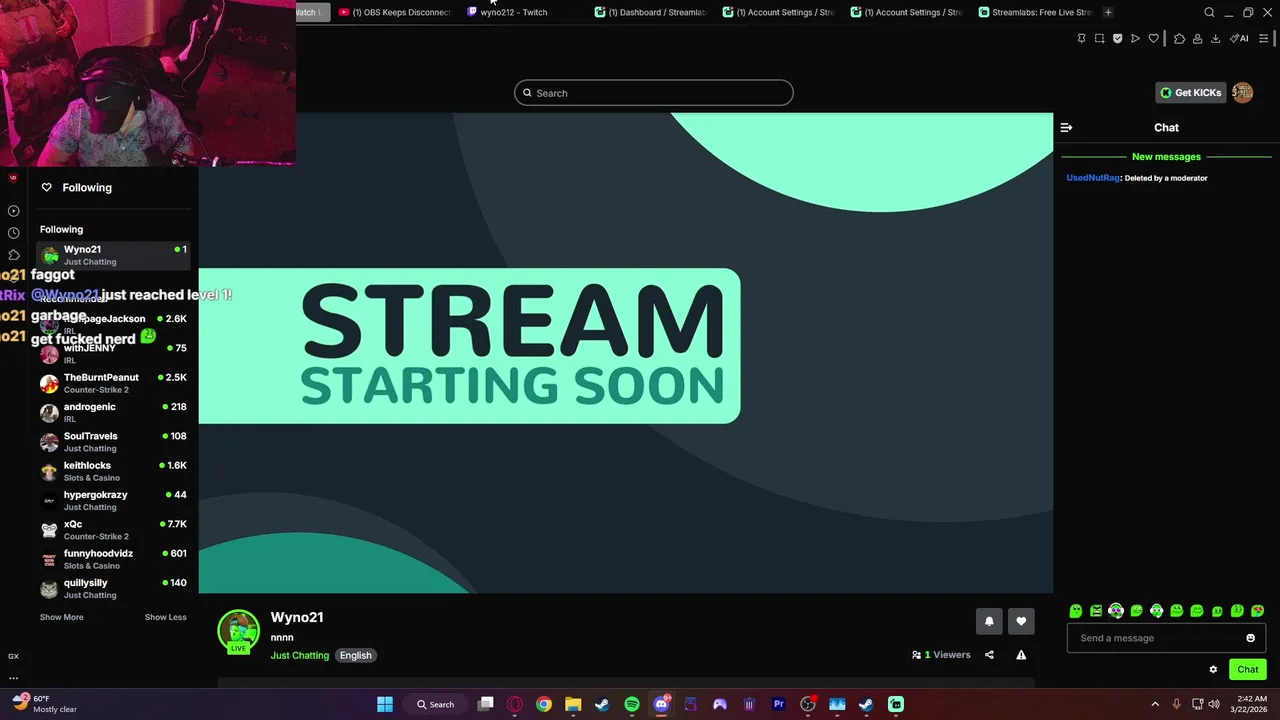This screenshot has height=720, width=1280.
Task: Click the taskbar Search box
Action: coord(436,704)
